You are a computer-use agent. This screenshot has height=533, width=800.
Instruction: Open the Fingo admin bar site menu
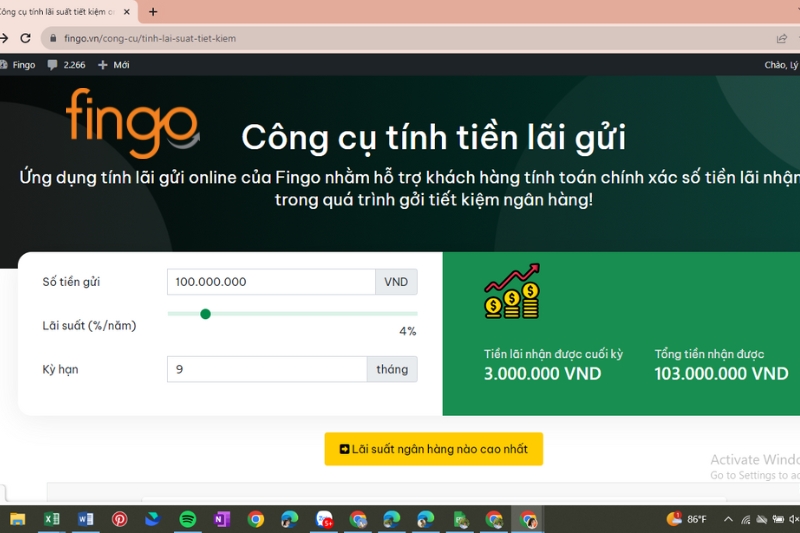(x=18, y=65)
